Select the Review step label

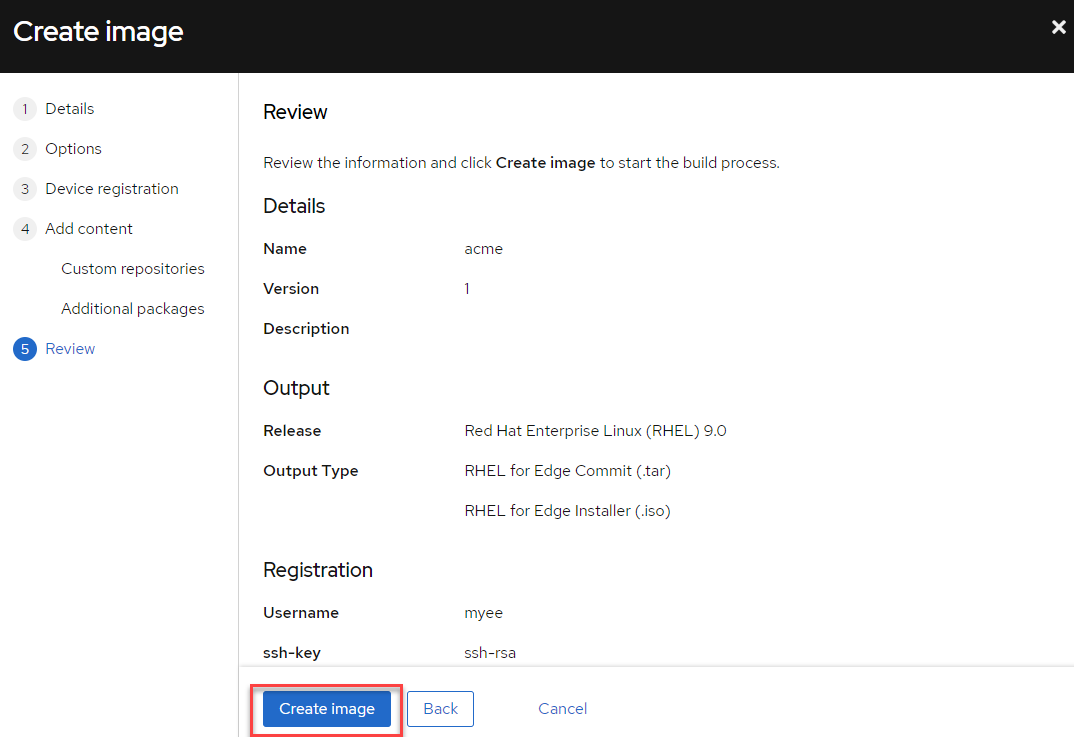click(x=70, y=348)
